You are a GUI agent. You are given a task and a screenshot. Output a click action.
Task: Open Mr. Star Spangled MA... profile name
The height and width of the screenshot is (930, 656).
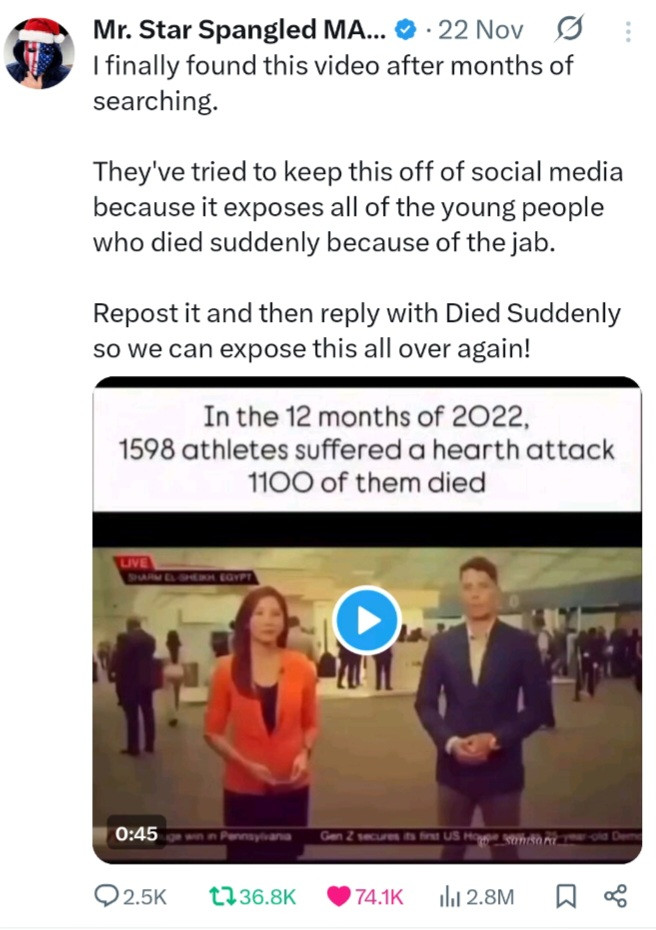coord(240,29)
